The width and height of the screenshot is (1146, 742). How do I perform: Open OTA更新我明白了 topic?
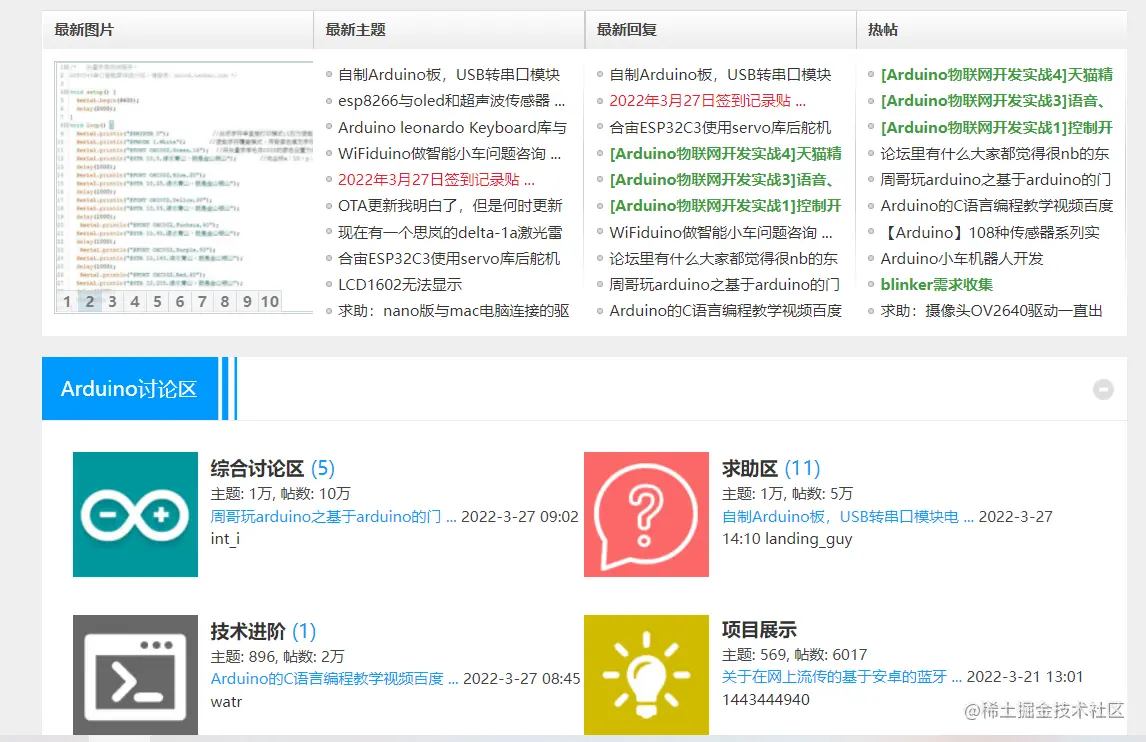pyautogui.click(x=450, y=205)
